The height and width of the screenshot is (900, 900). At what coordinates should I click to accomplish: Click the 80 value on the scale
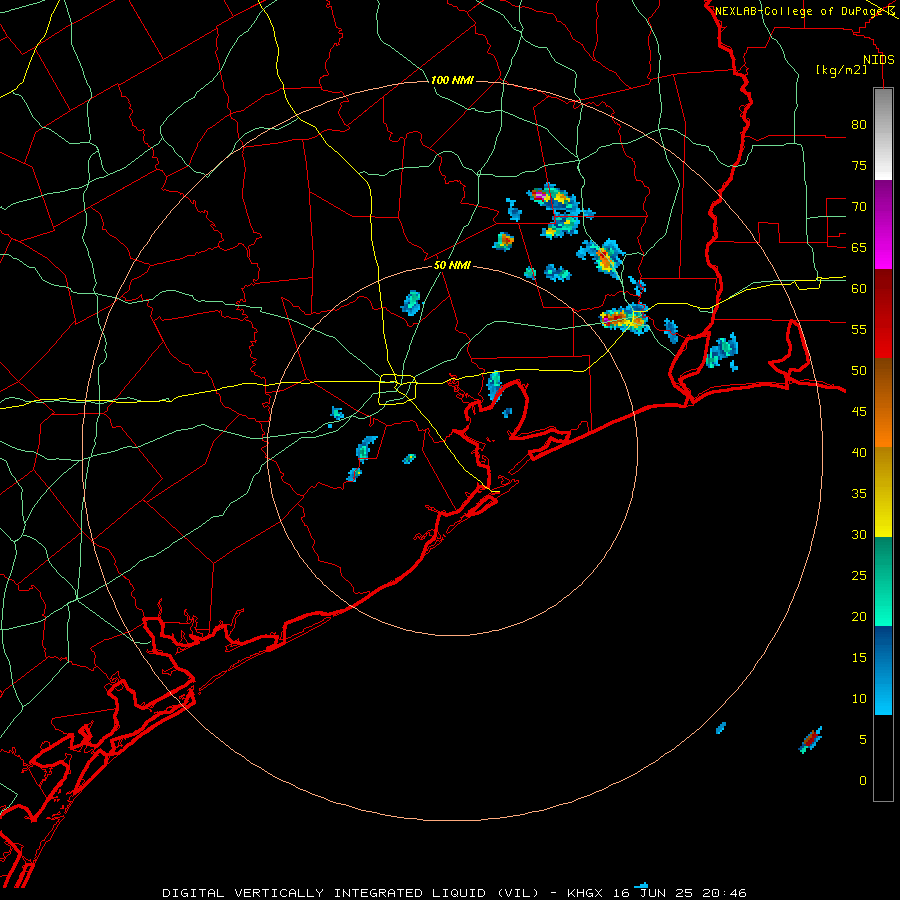[859, 125]
